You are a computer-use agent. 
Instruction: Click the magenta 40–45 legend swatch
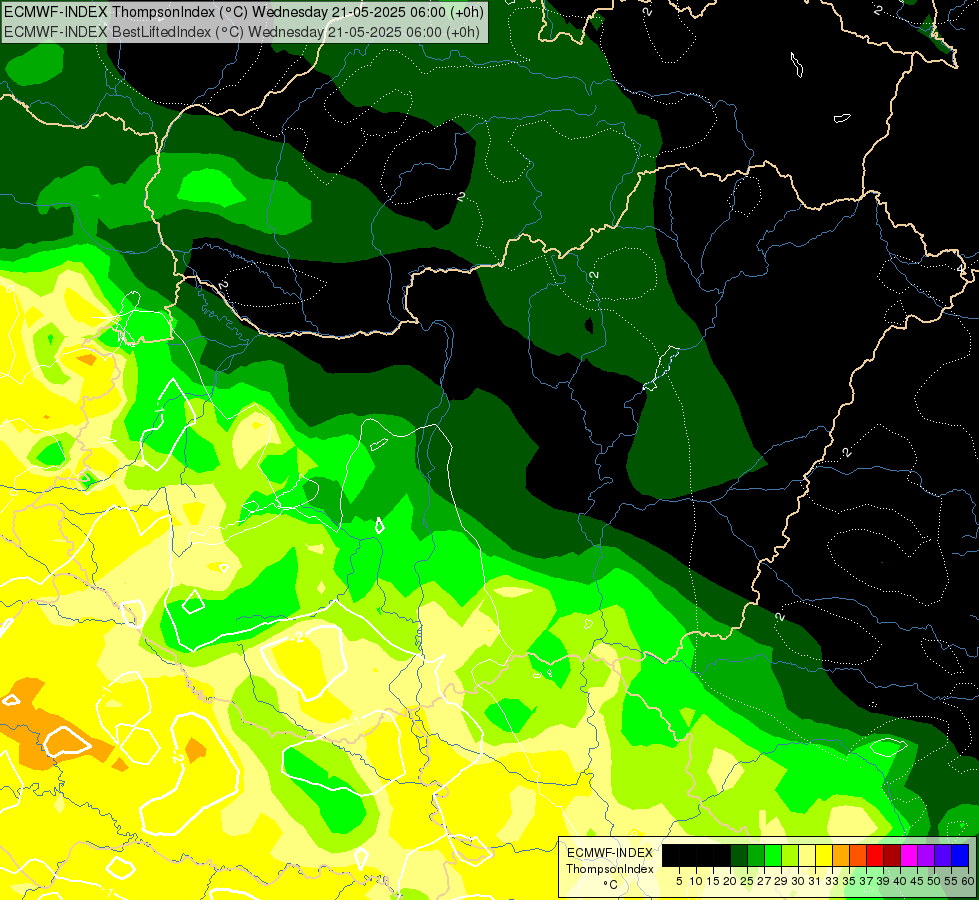coord(909,855)
